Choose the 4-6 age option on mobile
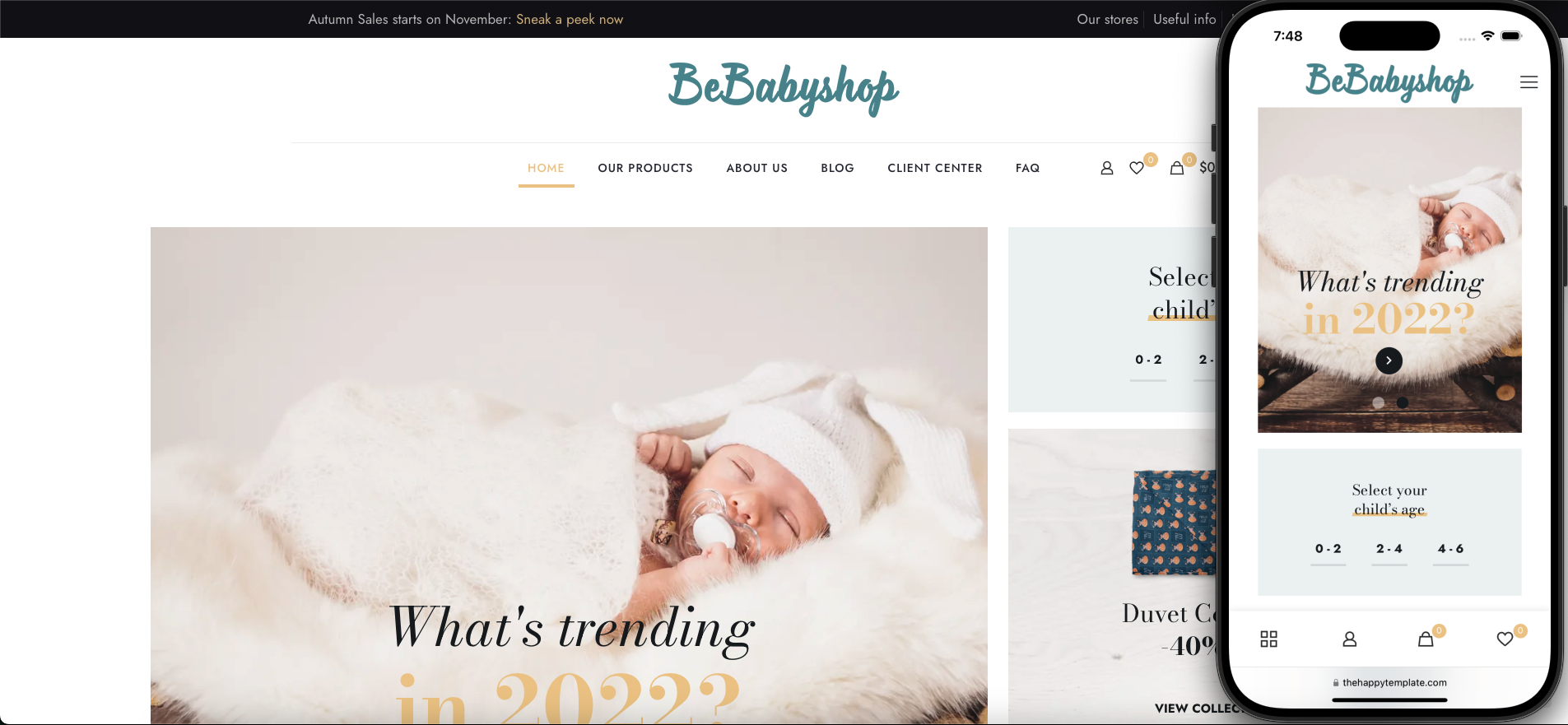The width and height of the screenshot is (1568, 725). pos(1450,549)
